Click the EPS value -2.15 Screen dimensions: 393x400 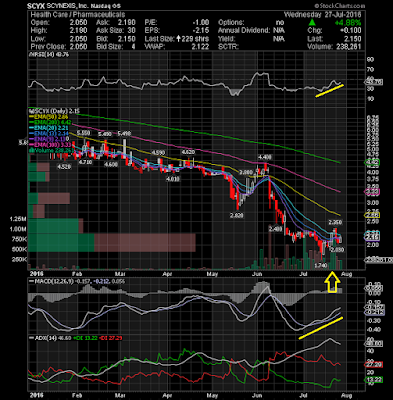pyautogui.click(x=201, y=30)
